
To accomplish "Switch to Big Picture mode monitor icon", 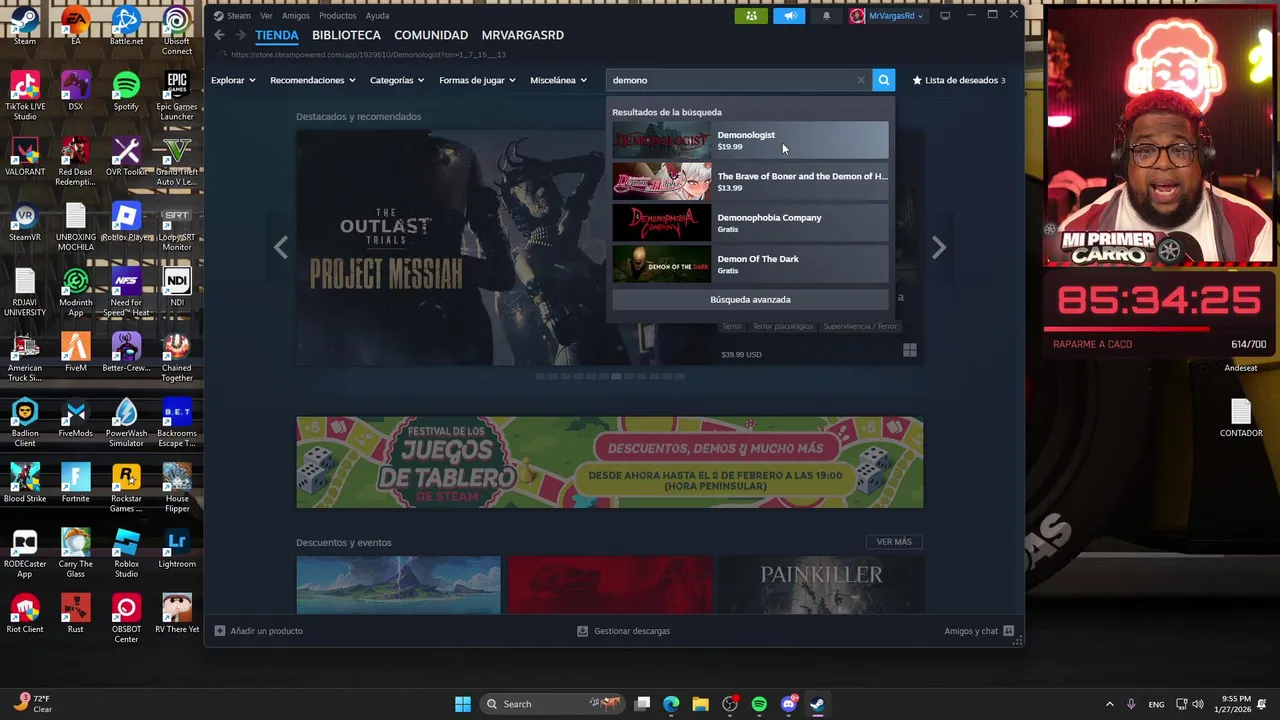I will [x=945, y=16].
